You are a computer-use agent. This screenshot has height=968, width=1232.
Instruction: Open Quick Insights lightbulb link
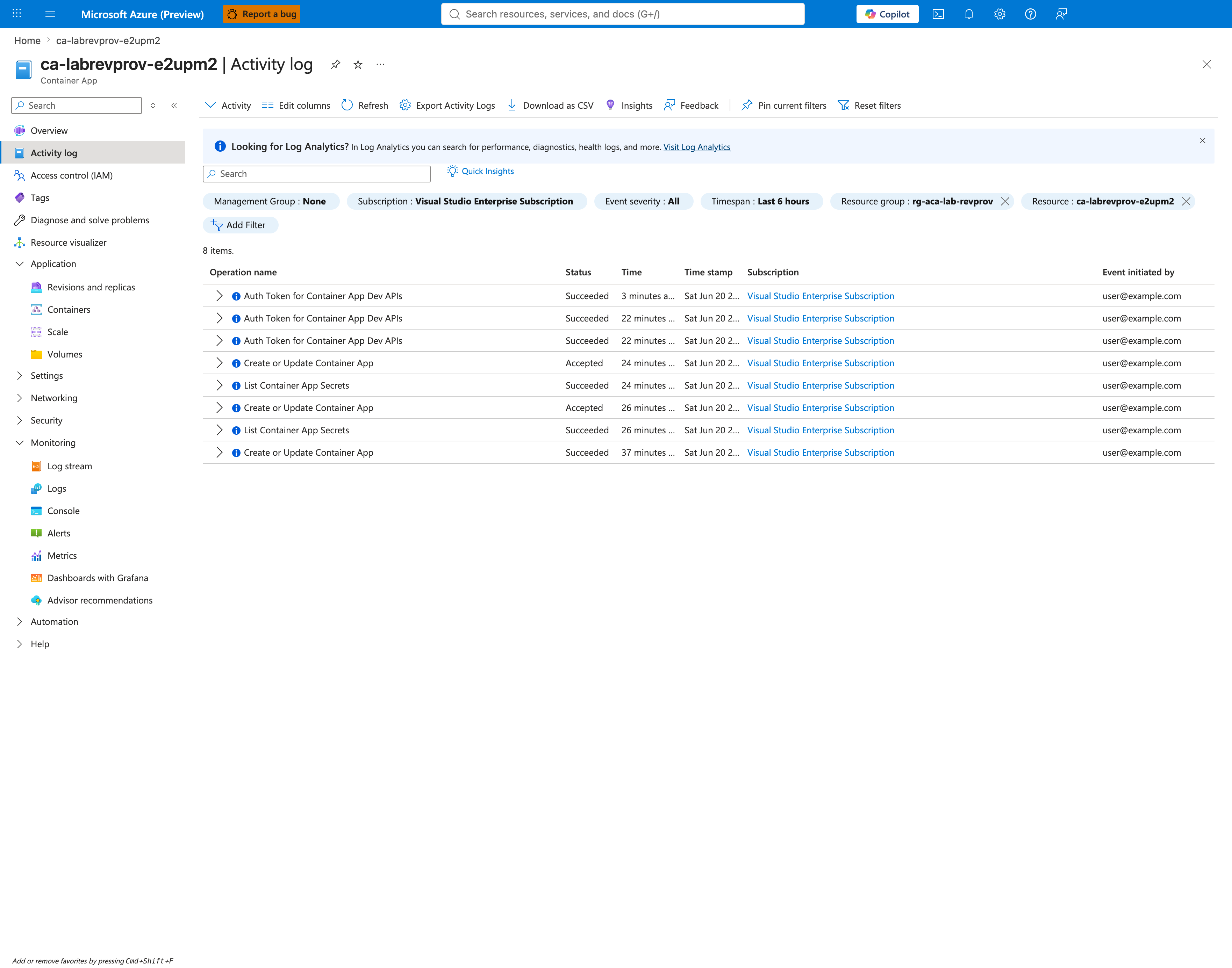(x=480, y=171)
